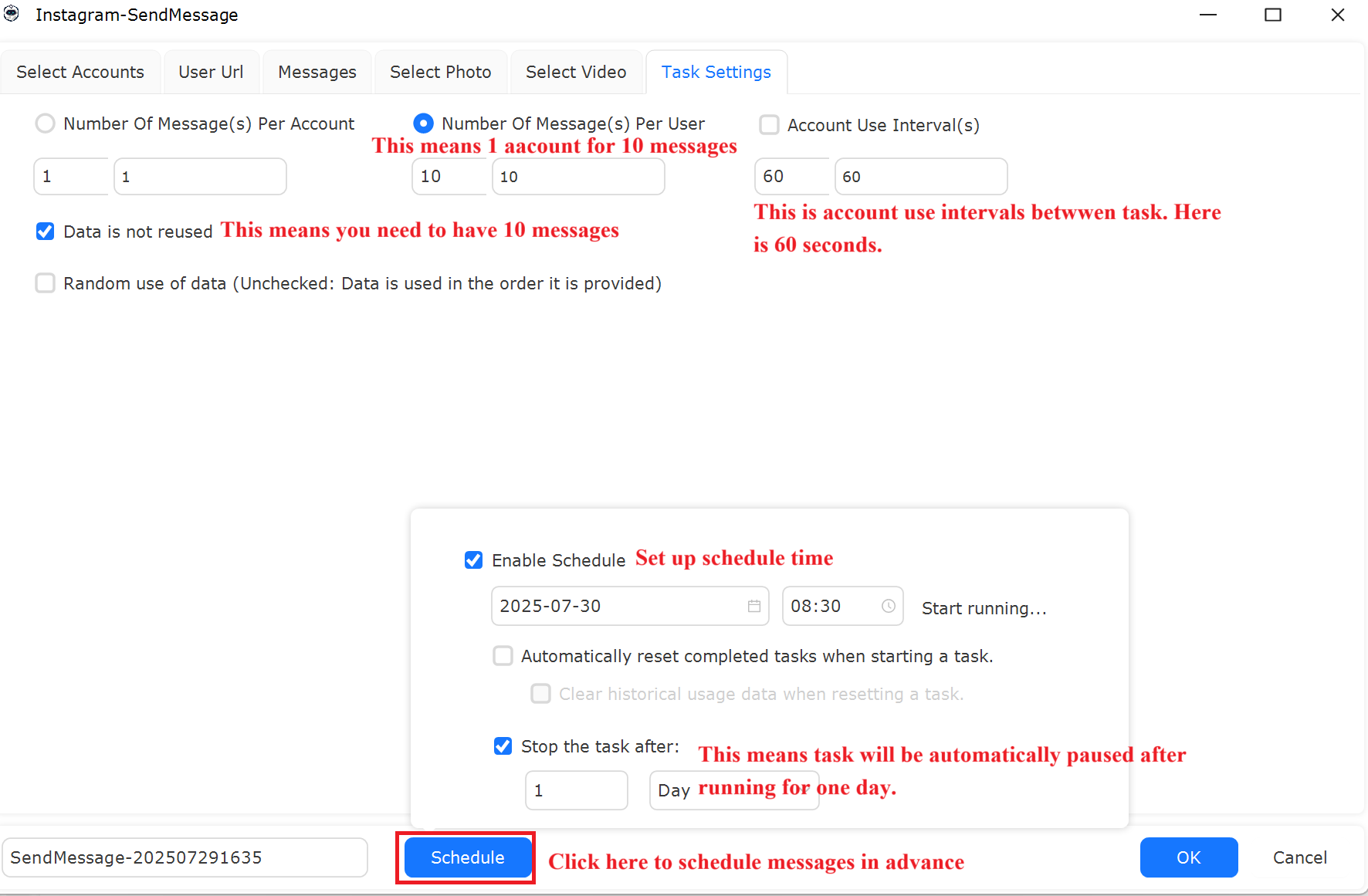This screenshot has height=896, width=1368.
Task: Maximize the Instagram-SendMessage window
Action: pyautogui.click(x=1273, y=15)
